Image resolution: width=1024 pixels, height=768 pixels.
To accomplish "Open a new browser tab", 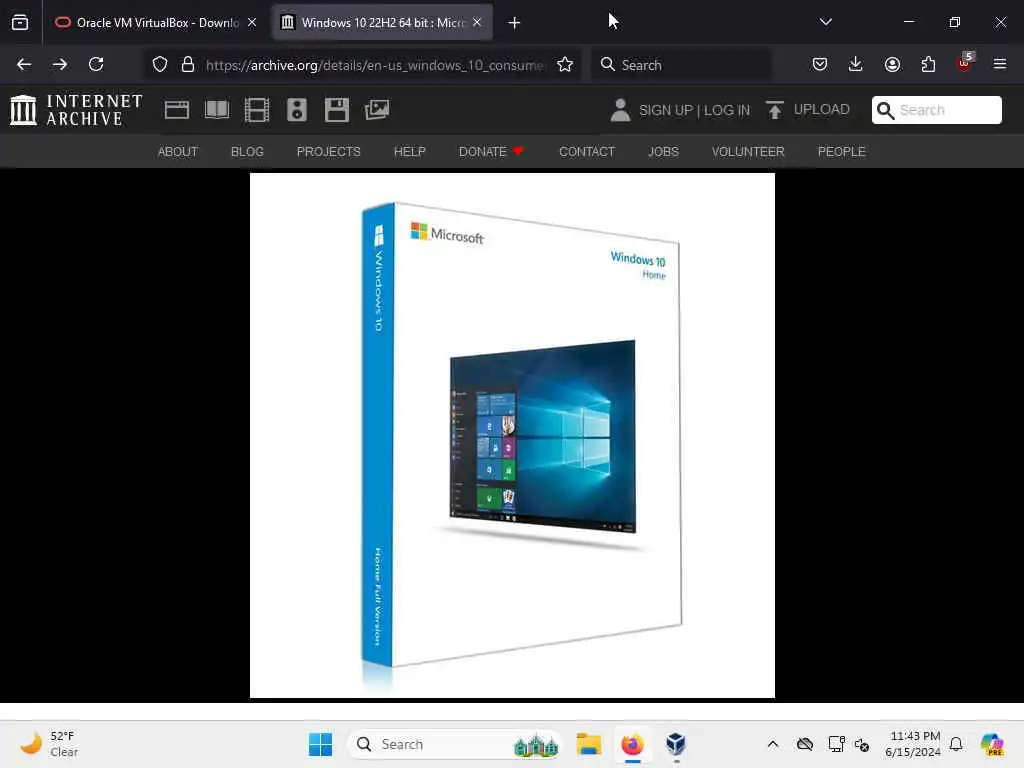I will (514, 23).
